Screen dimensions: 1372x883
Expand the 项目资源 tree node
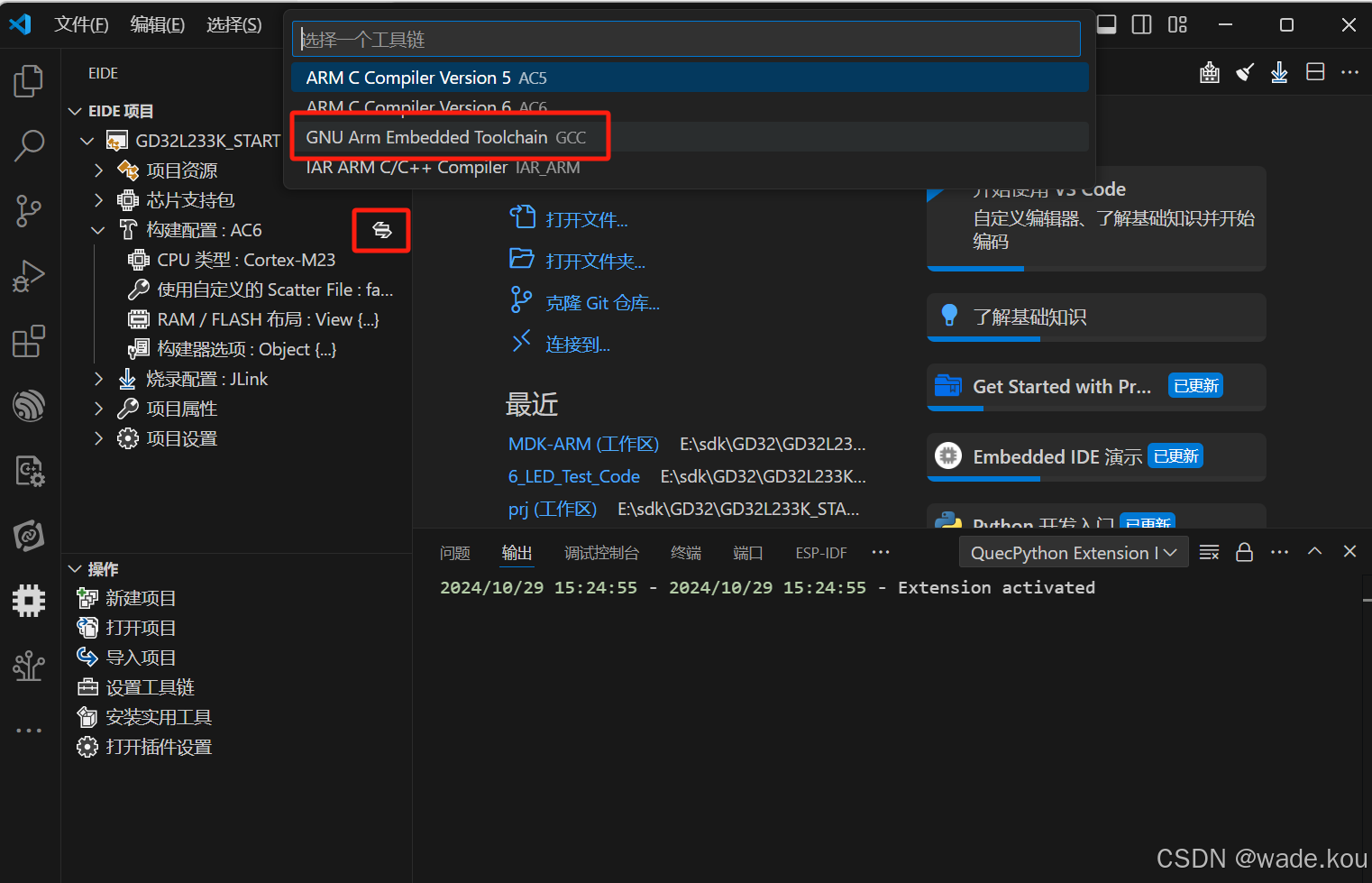(99, 170)
